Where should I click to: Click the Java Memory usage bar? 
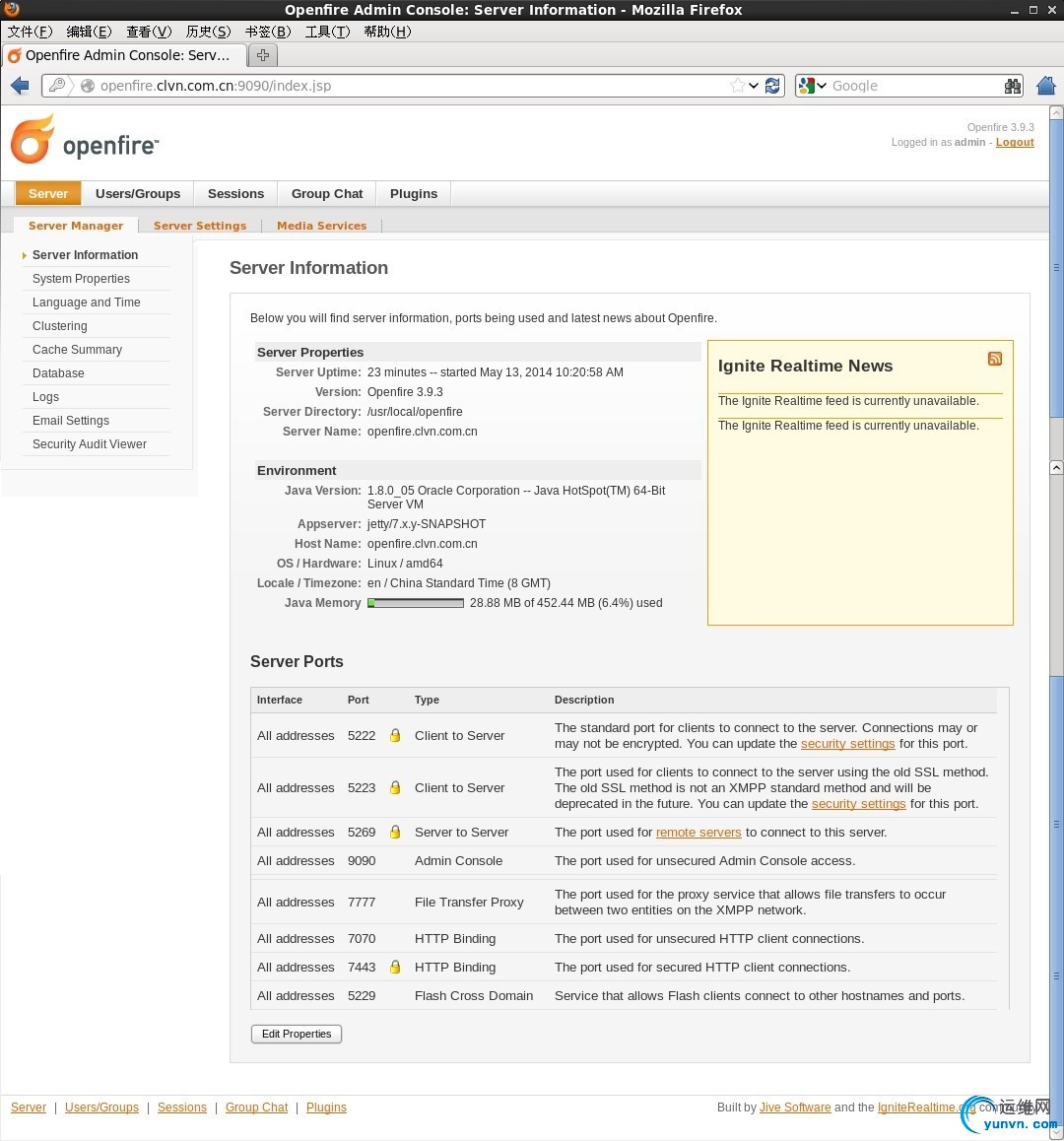click(x=416, y=603)
